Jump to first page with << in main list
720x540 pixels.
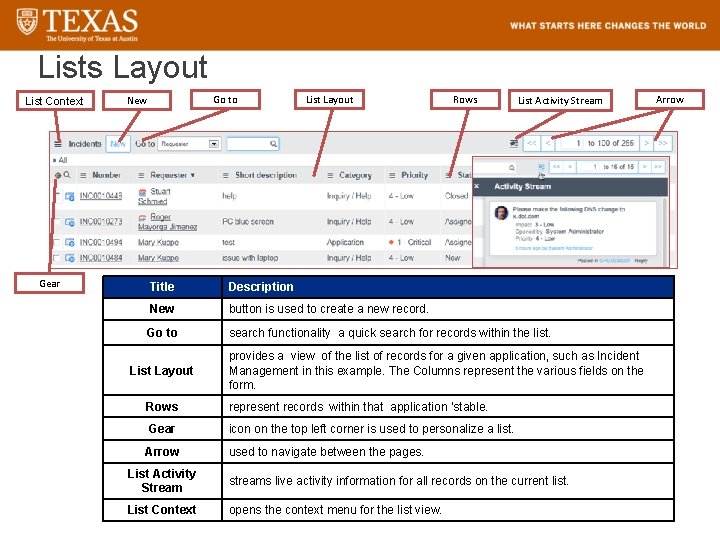pos(532,143)
